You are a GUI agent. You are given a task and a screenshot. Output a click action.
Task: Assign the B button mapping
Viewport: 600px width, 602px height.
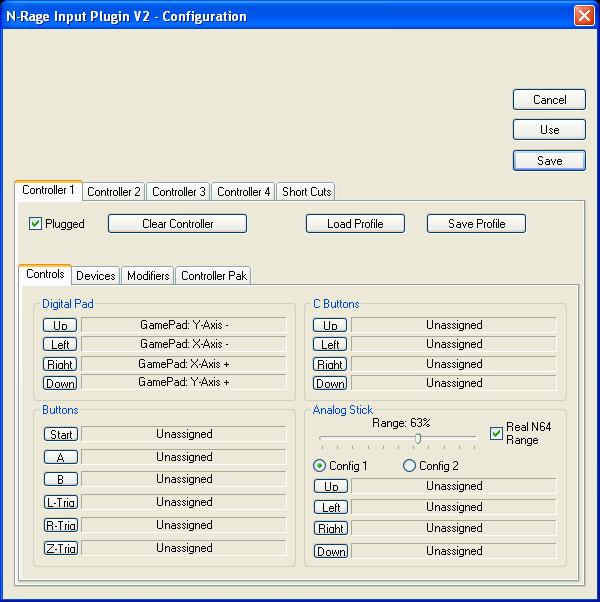(61, 479)
